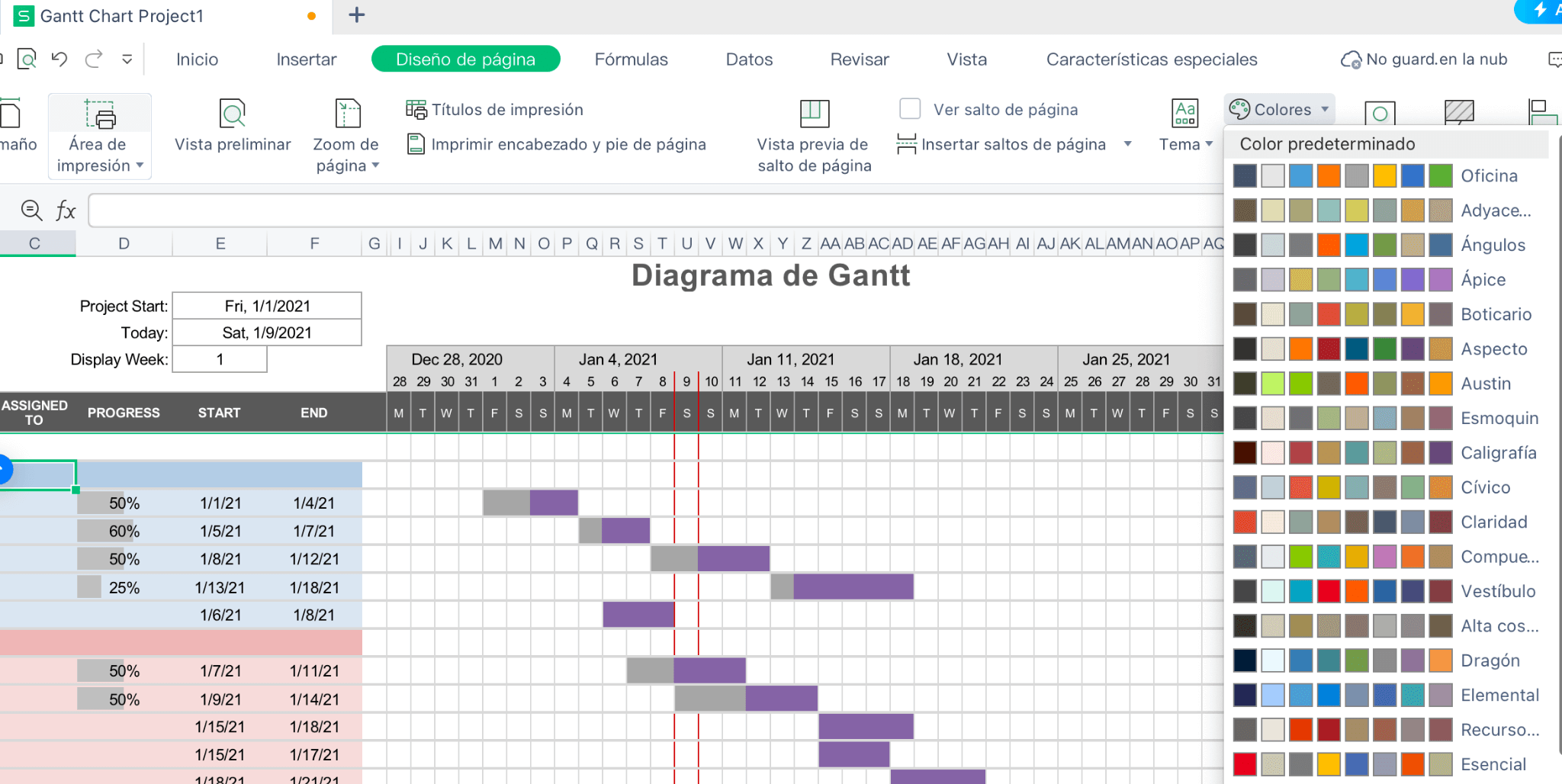This screenshot has height=784, width=1562.
Task: Enable the Ver salto de página checkbox
Action: click(x=911, y=109)
